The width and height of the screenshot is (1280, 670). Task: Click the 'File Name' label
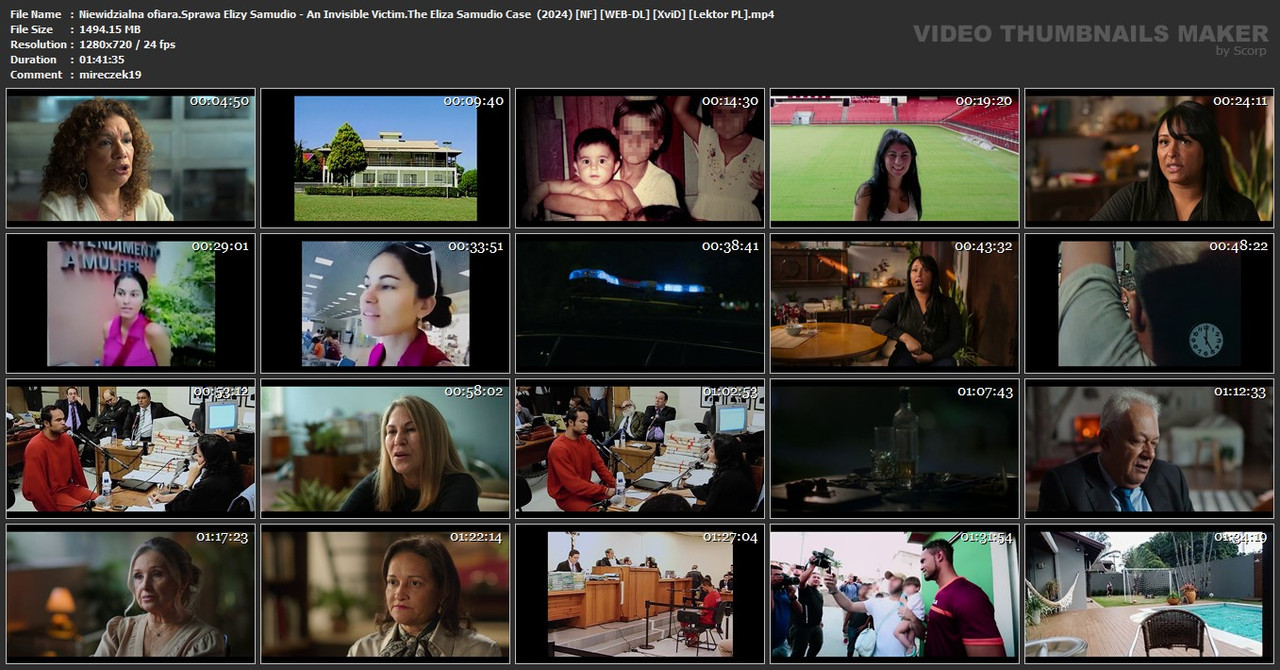click(x=35, y=14)
